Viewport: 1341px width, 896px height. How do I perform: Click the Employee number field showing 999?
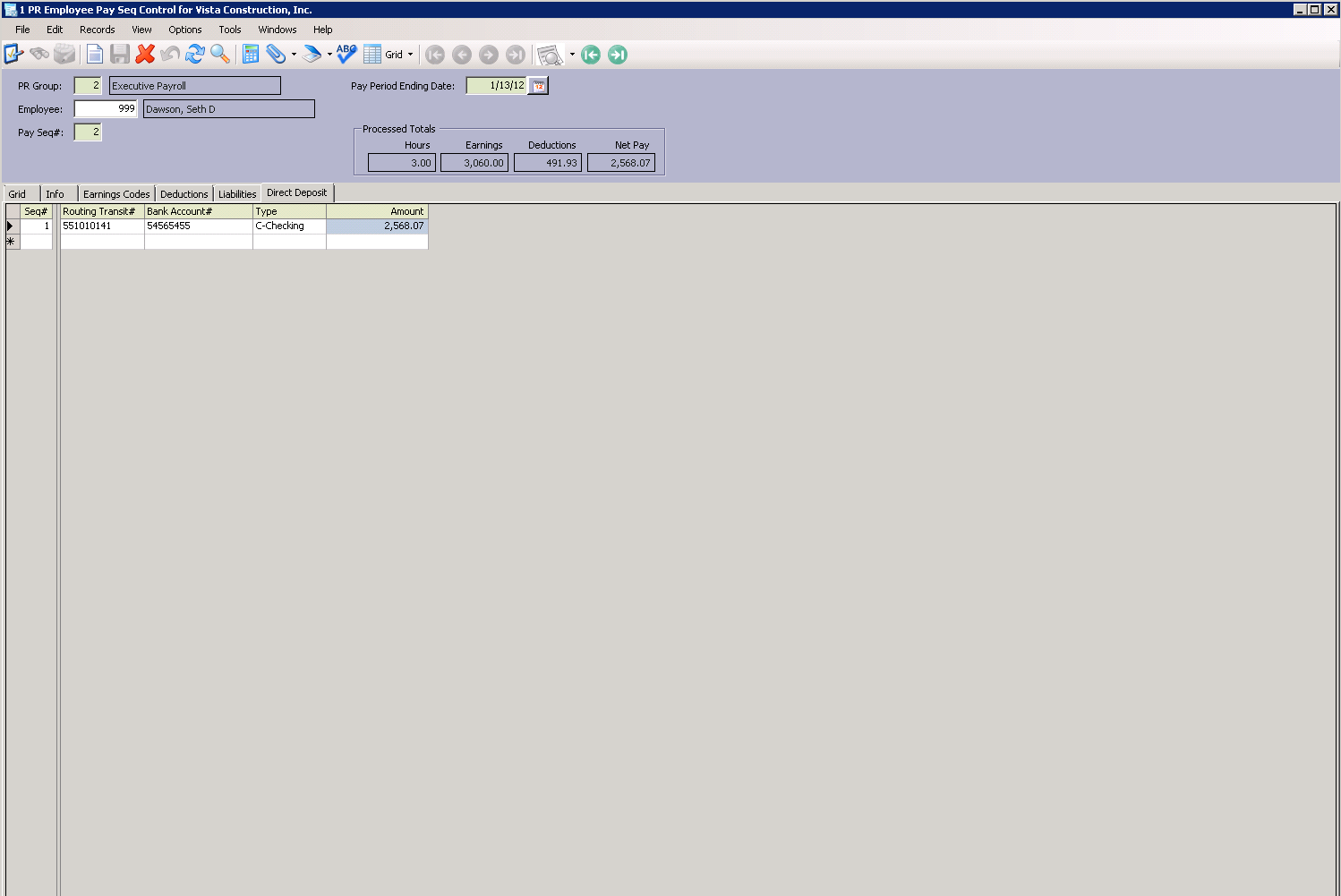(106, 108)
